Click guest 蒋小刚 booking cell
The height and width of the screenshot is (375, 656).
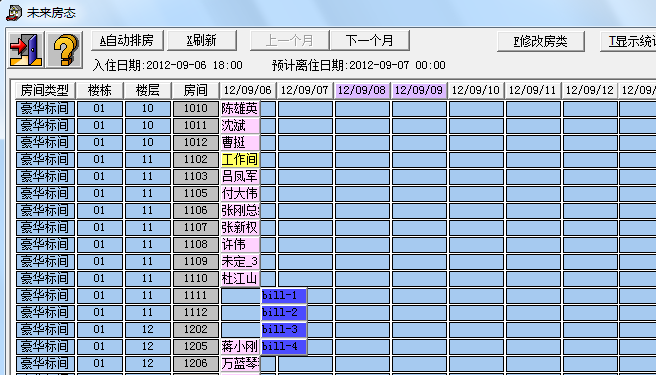[x=240, y=347]
